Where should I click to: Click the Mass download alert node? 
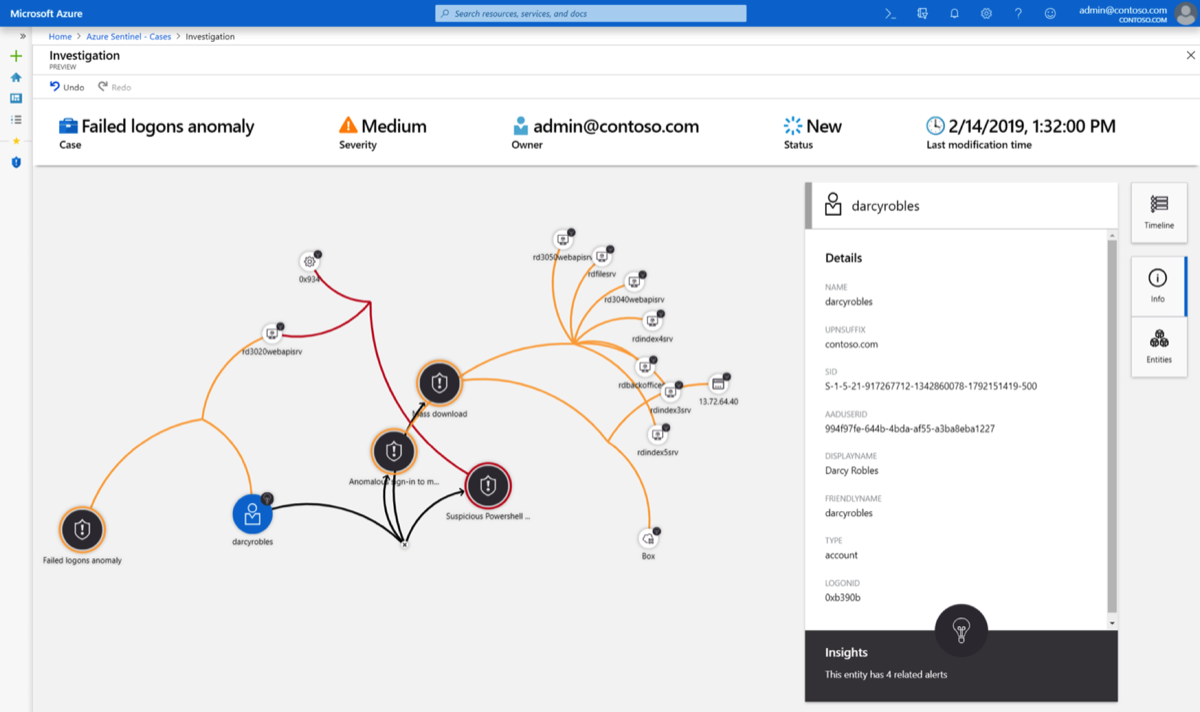click(x=438, y=383)
